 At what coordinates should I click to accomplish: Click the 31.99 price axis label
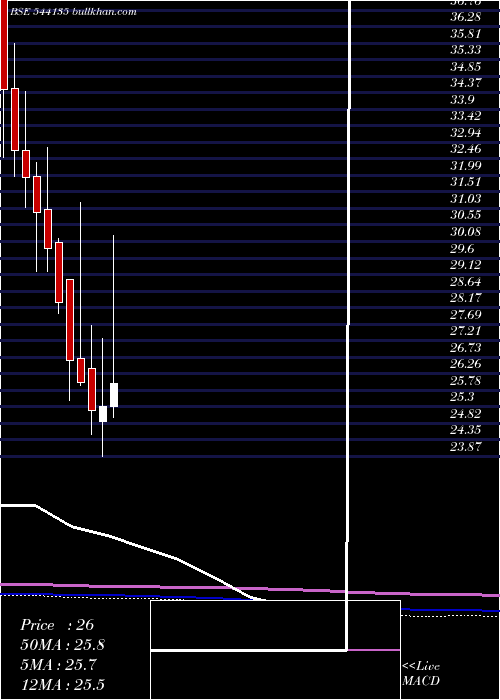click(466, 166)
